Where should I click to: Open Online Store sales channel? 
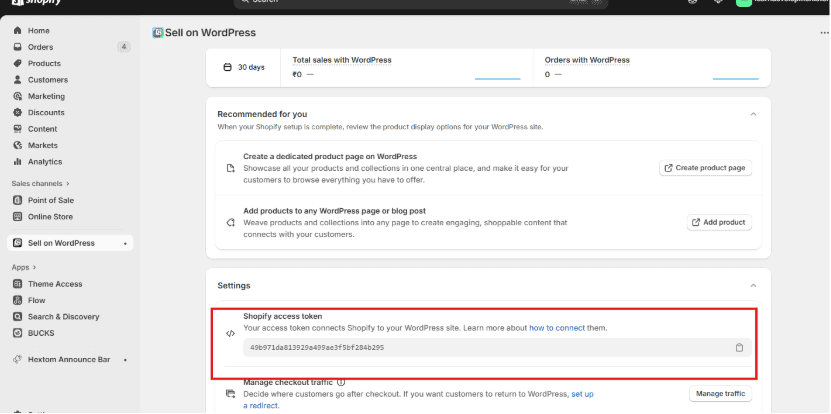(50, 216)
